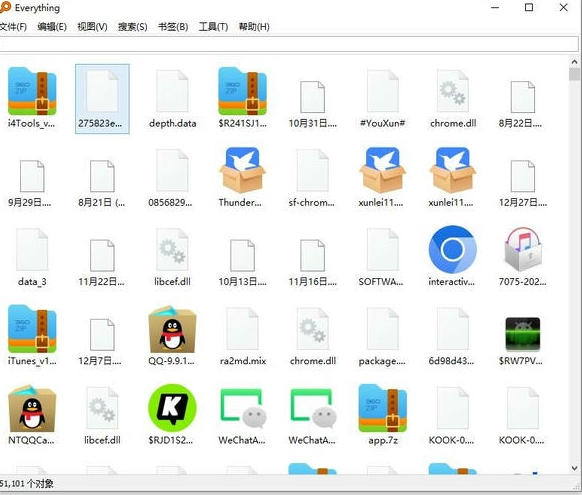Select the QQ-9.9.1 penguin installer icon

(x=172, y=329)
